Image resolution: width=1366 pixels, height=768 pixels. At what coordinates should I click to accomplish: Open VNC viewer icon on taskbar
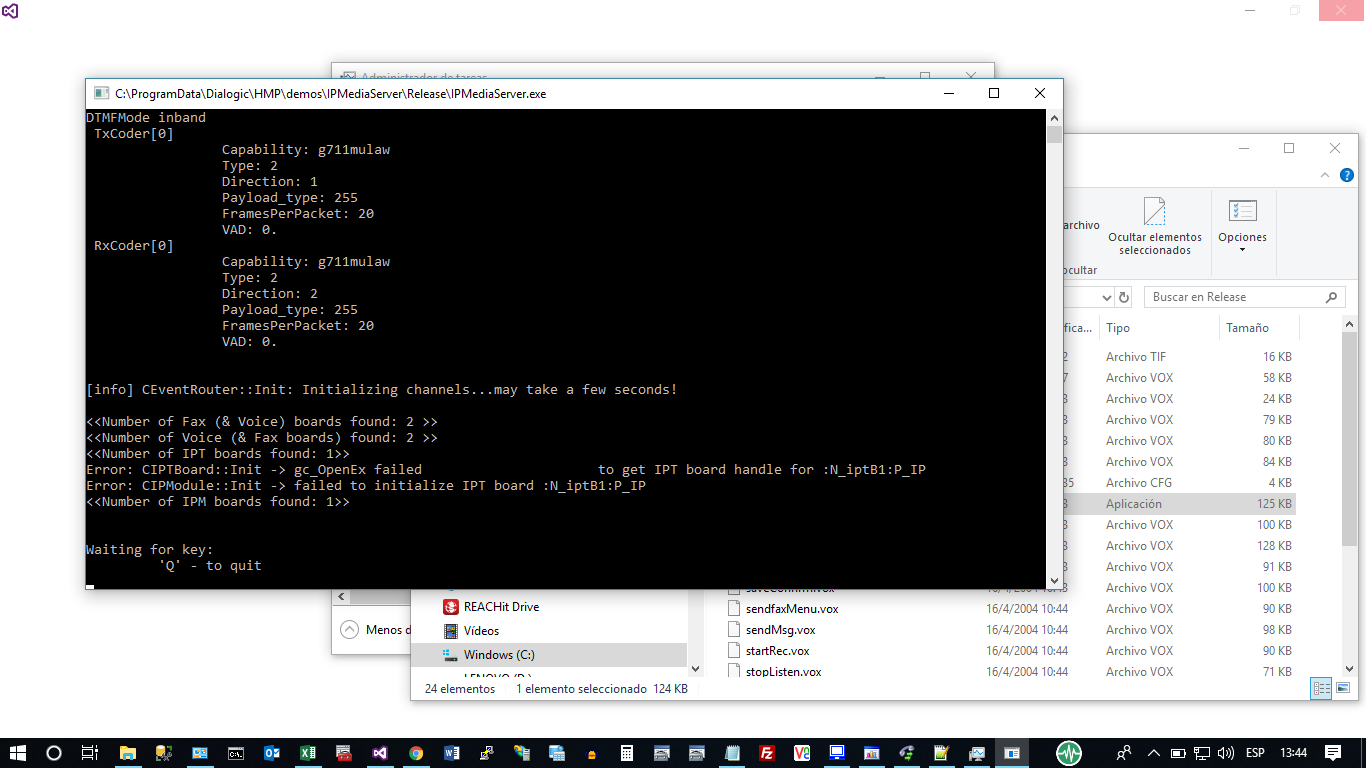click(802, 753)
